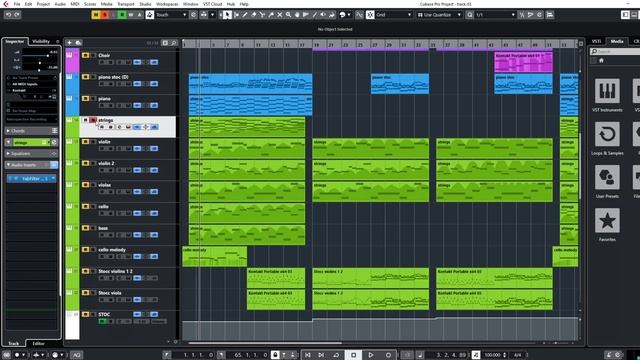Toggle the green global Read R automation
The width and height of the screenshot is (640, 360).
pyautogui.click(x=122, y=15)
